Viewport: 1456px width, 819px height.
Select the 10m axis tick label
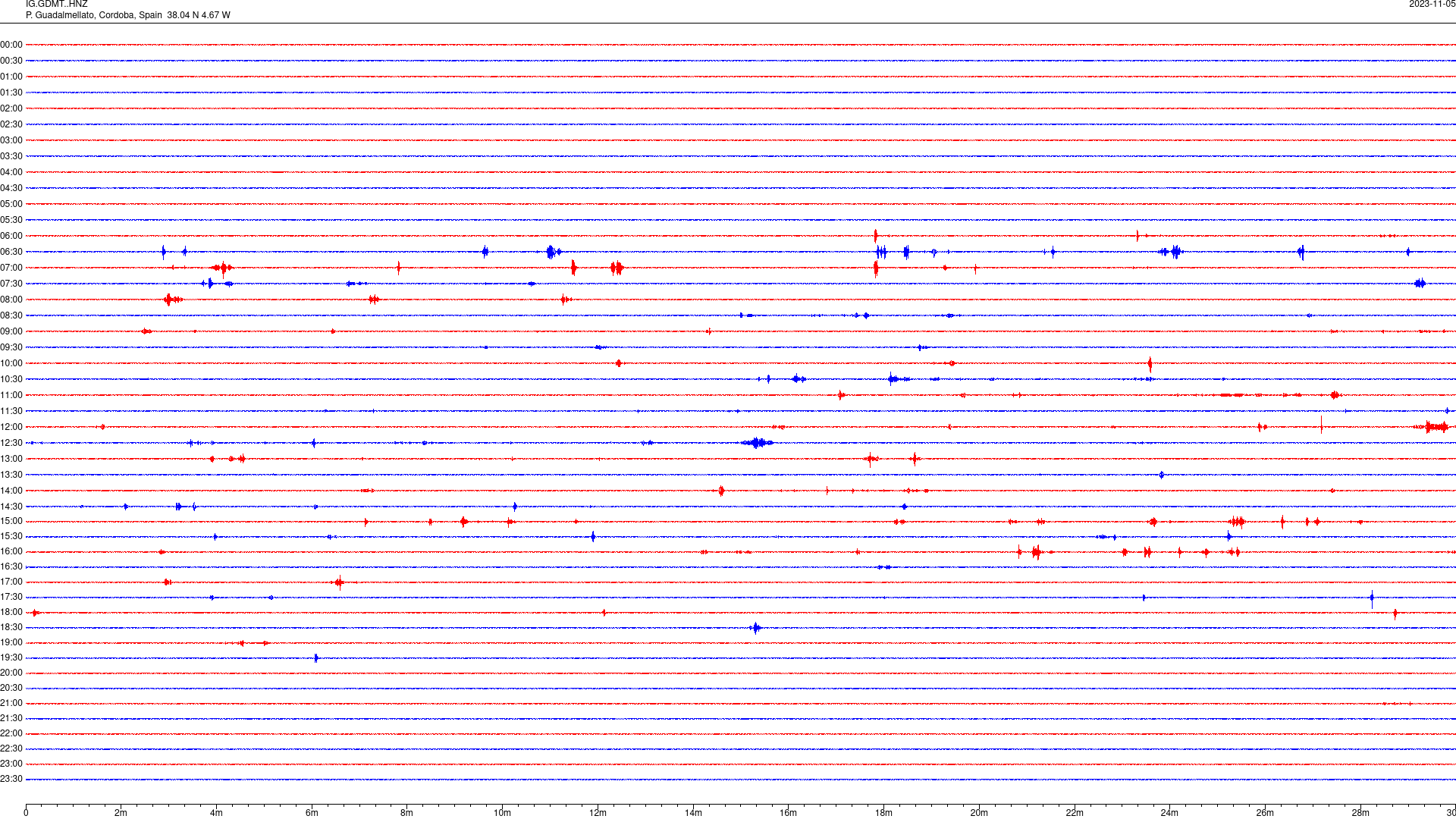click(x=502, y=813)
